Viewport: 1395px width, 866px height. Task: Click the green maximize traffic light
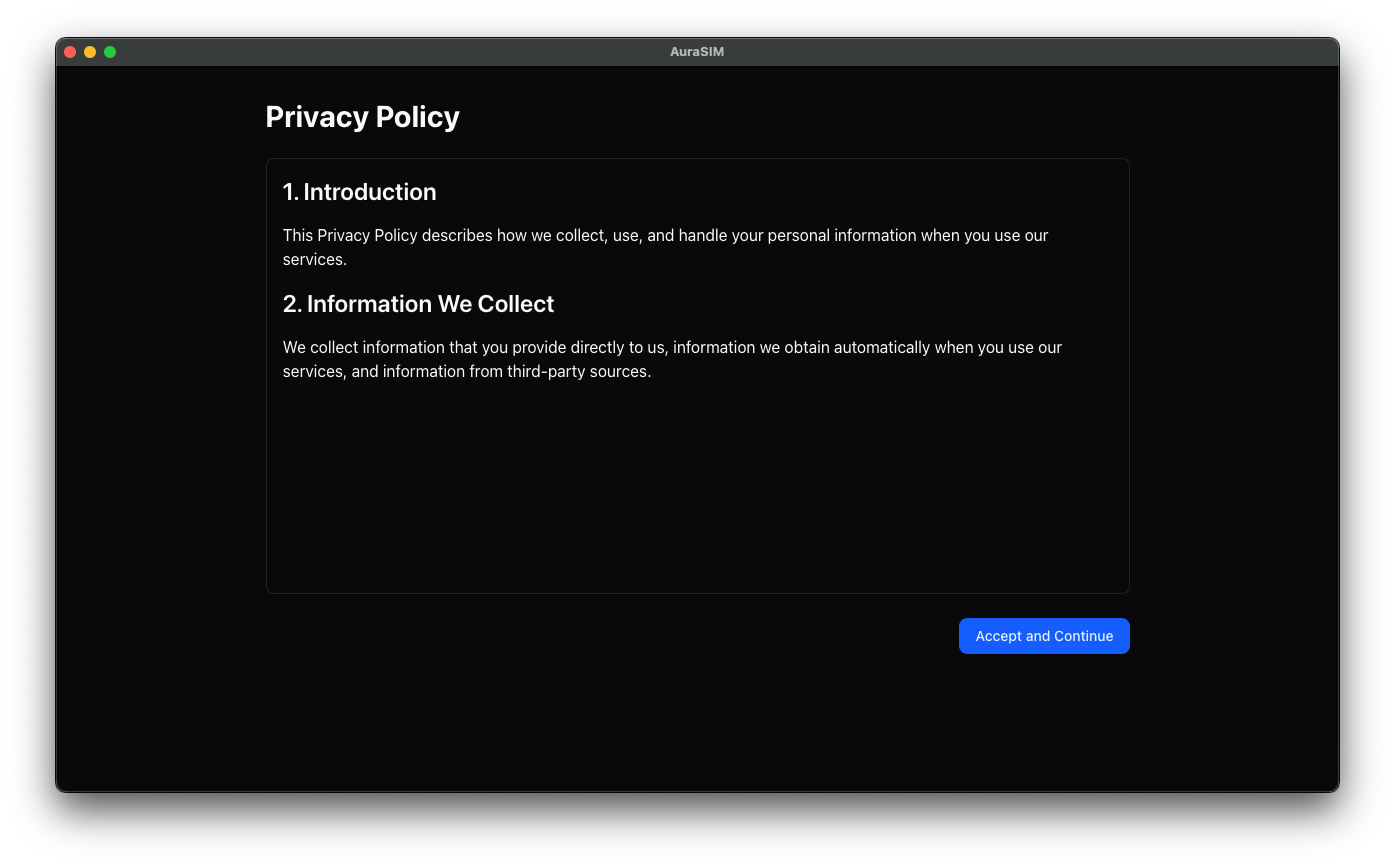tap(110, 51)
